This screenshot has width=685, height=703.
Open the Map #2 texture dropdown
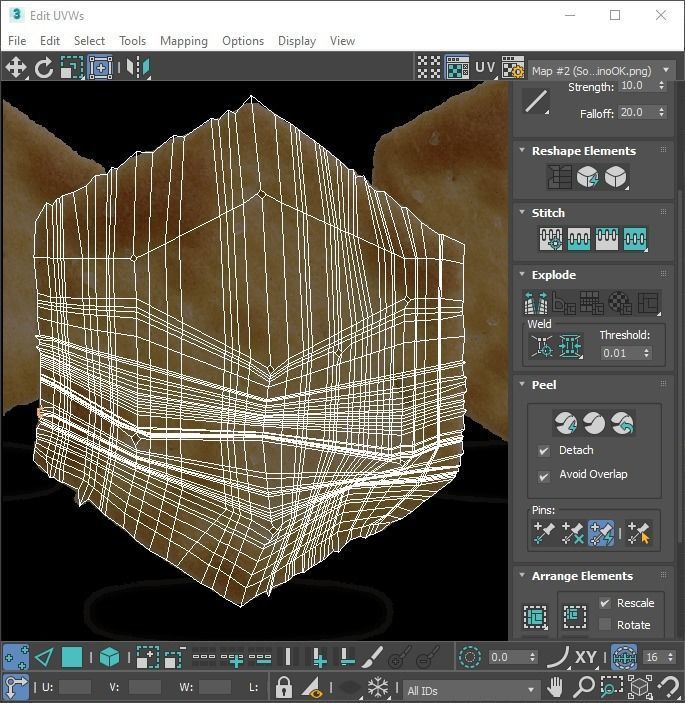pyautogui.click(x=601, y=70)
